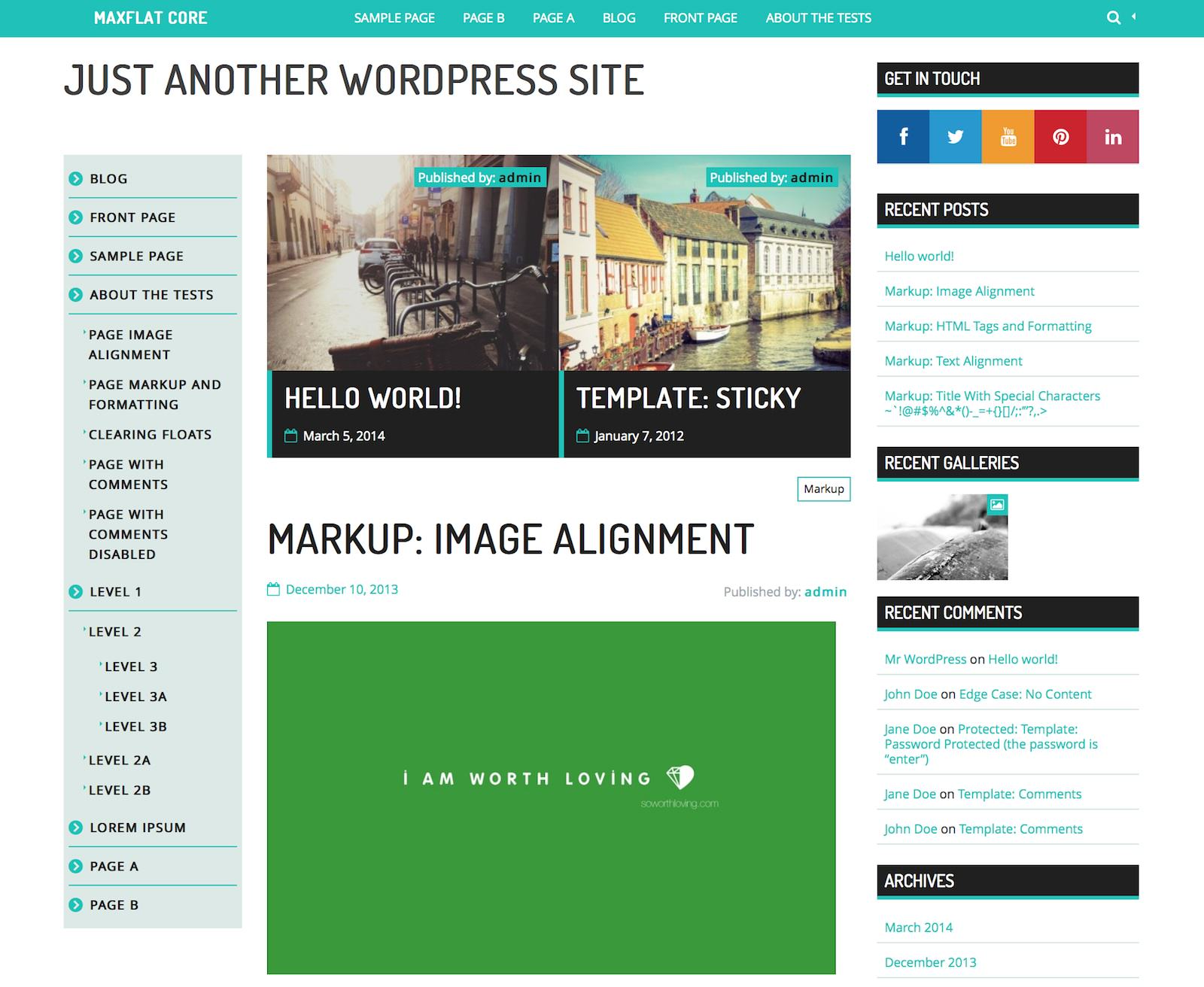Image resolution: width=1204 pixels, height=987 pixels.
Task: Click the LinkedIn icon
Action: point(1112,137)
